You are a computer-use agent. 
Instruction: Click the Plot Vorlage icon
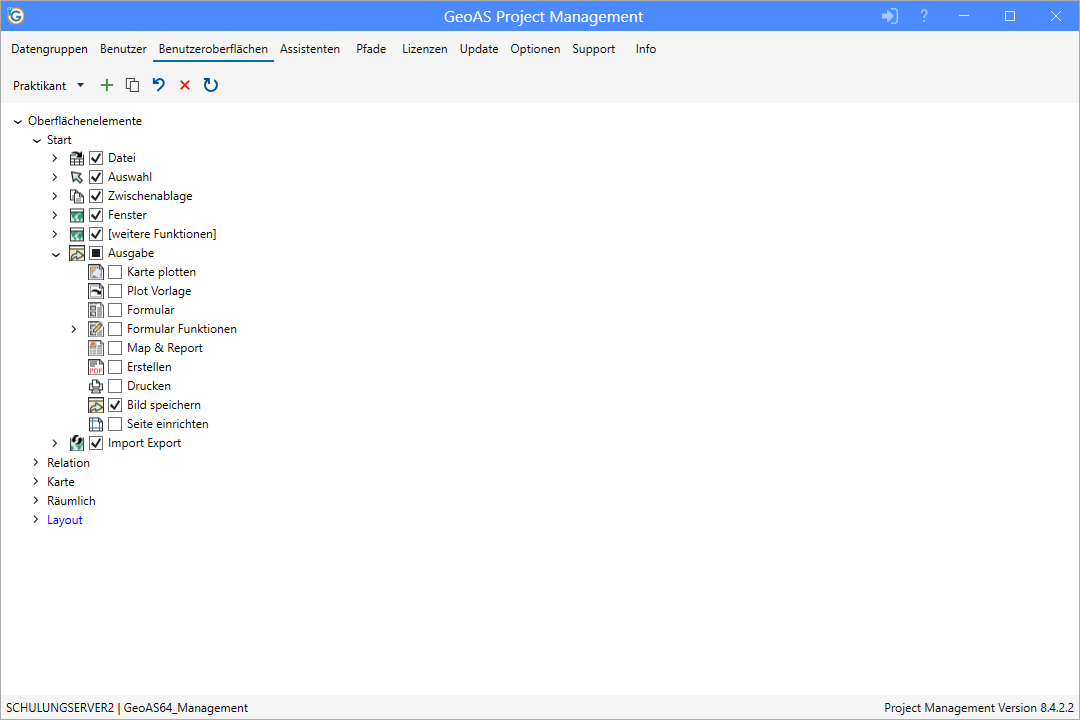click(x=96, y=291)
